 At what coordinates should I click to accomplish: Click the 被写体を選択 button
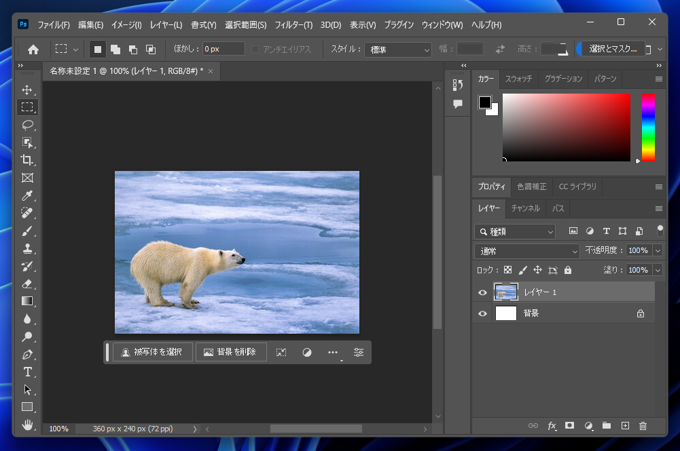coord(150,352)
